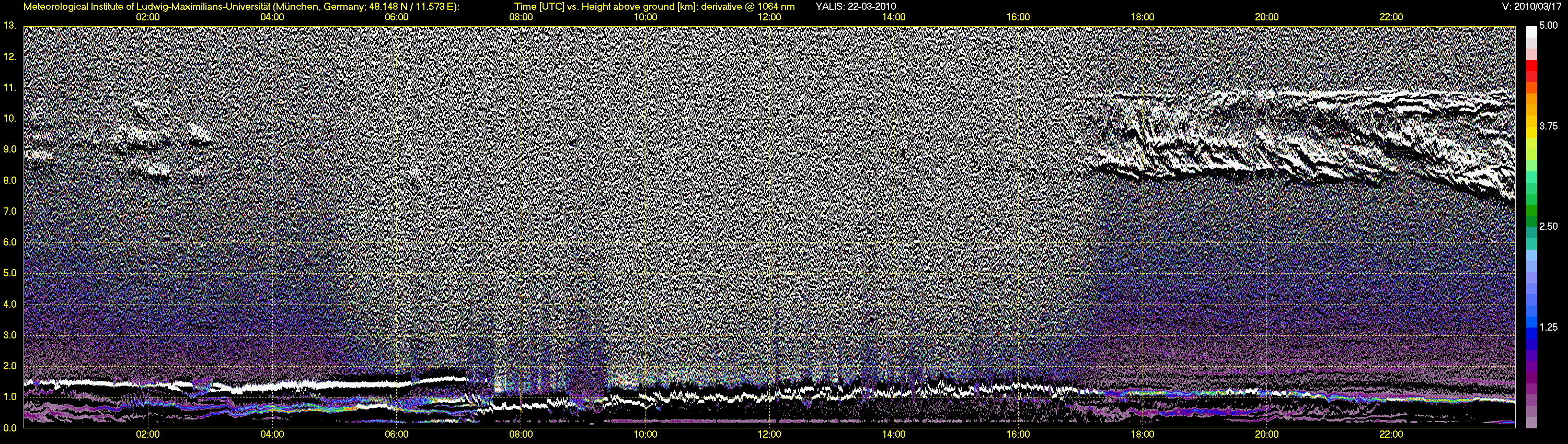Click the '22:00' label on bottom time axis
Viewport: 1568px width, 444px height.
coord(1391,435)
